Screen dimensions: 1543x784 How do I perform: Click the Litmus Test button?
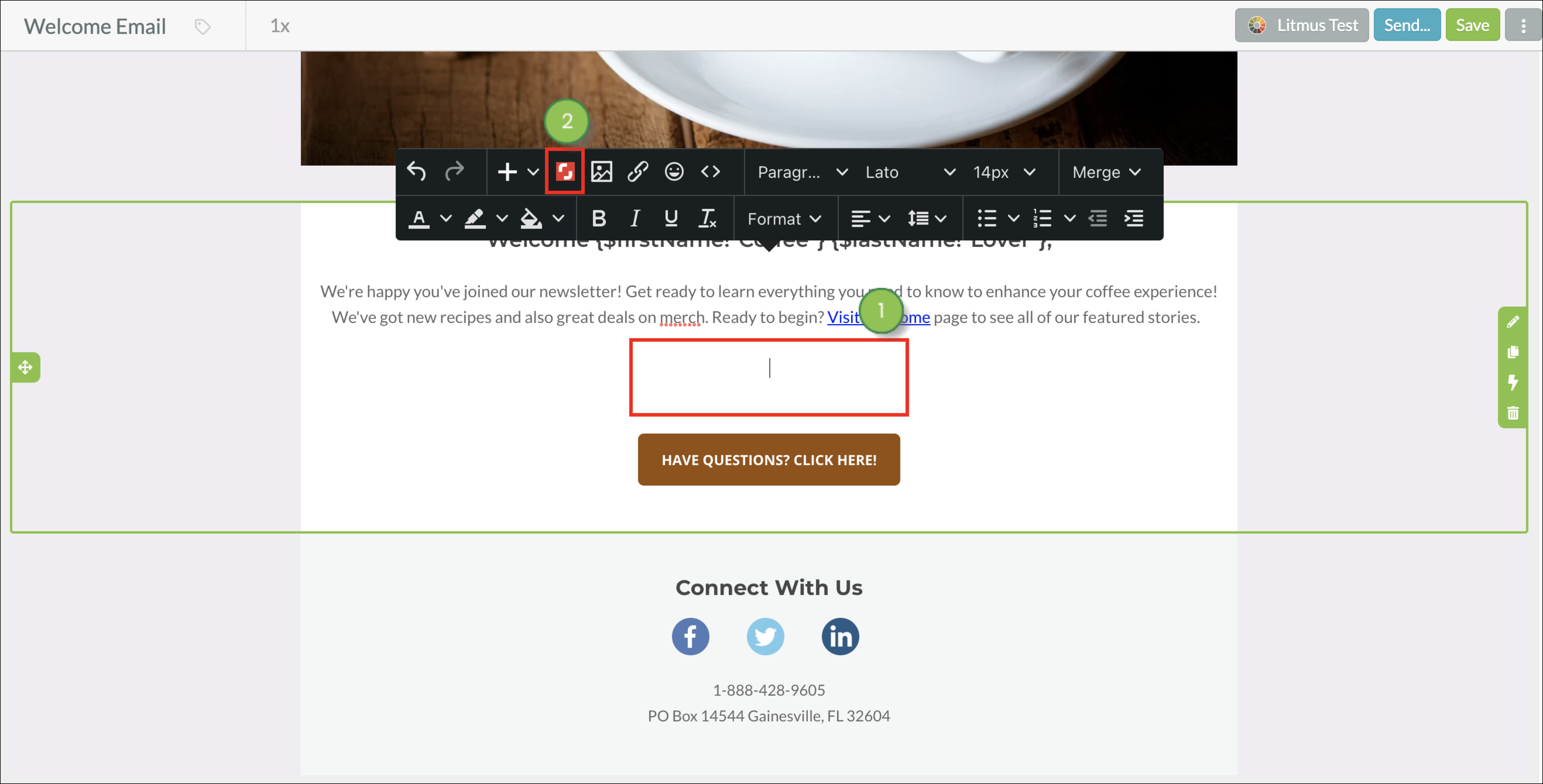(1302, 25)
